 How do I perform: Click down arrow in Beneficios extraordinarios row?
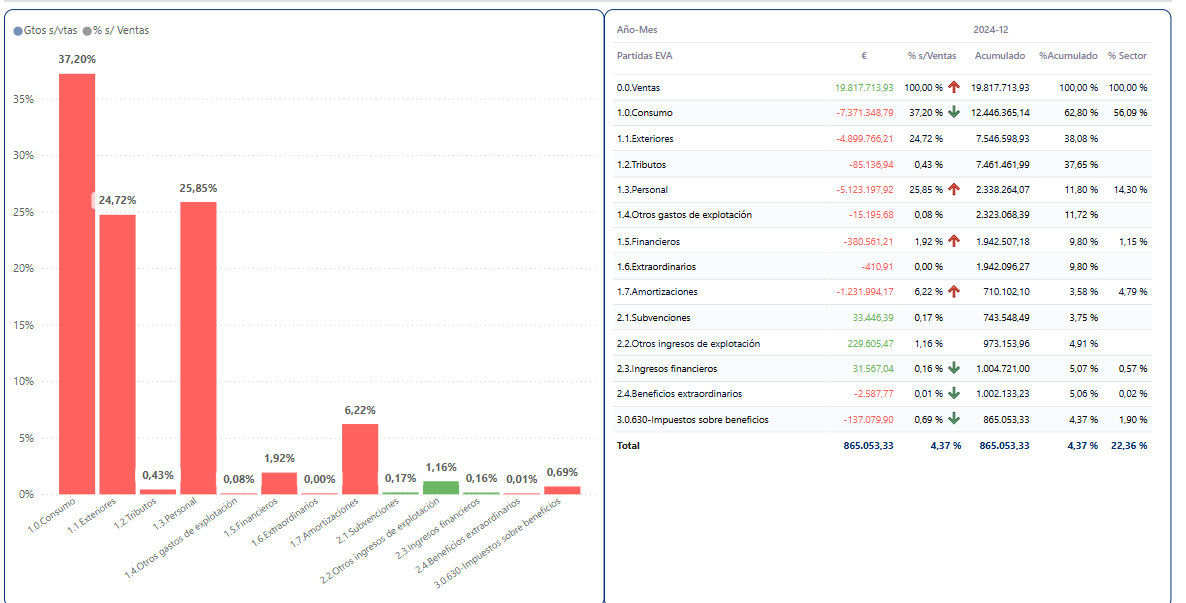click(954, 393)
